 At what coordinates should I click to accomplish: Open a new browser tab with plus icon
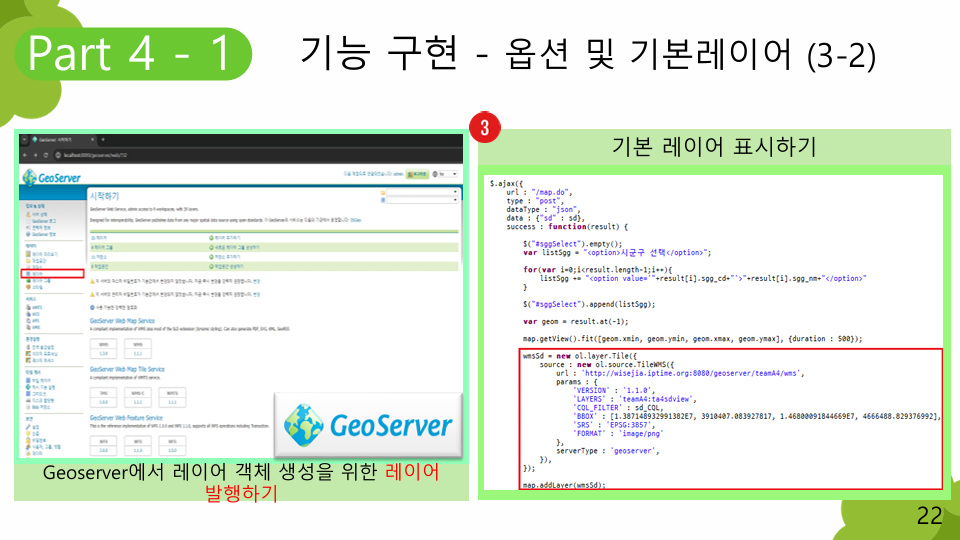(101, 140)
